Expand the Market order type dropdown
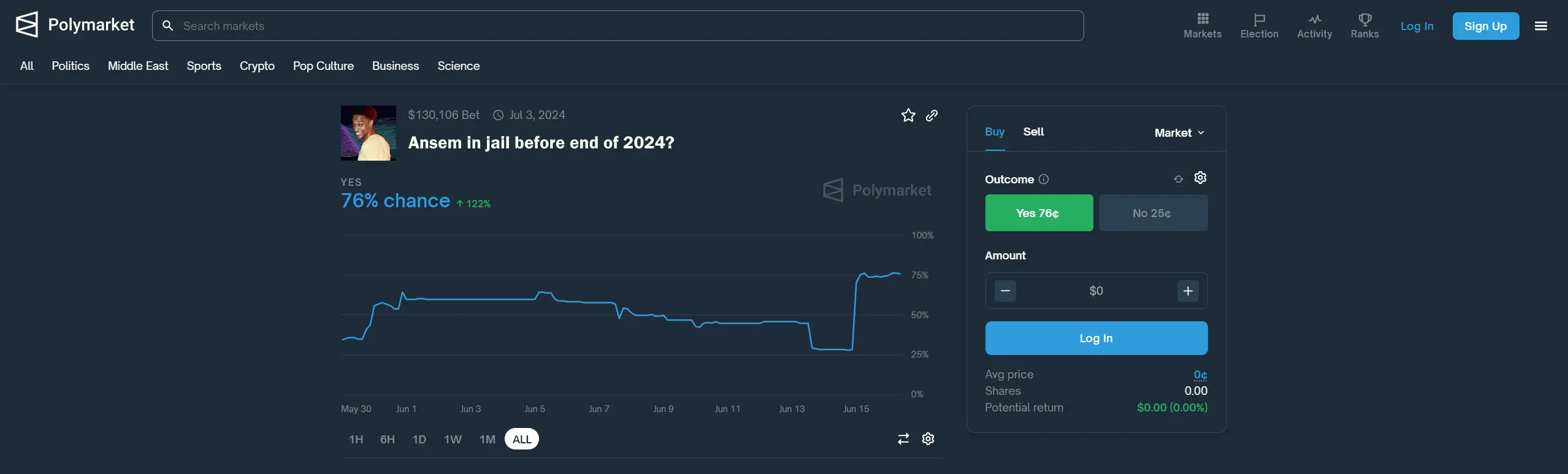Screen dimensions: 1568x474 click(x=1179, y=132)
